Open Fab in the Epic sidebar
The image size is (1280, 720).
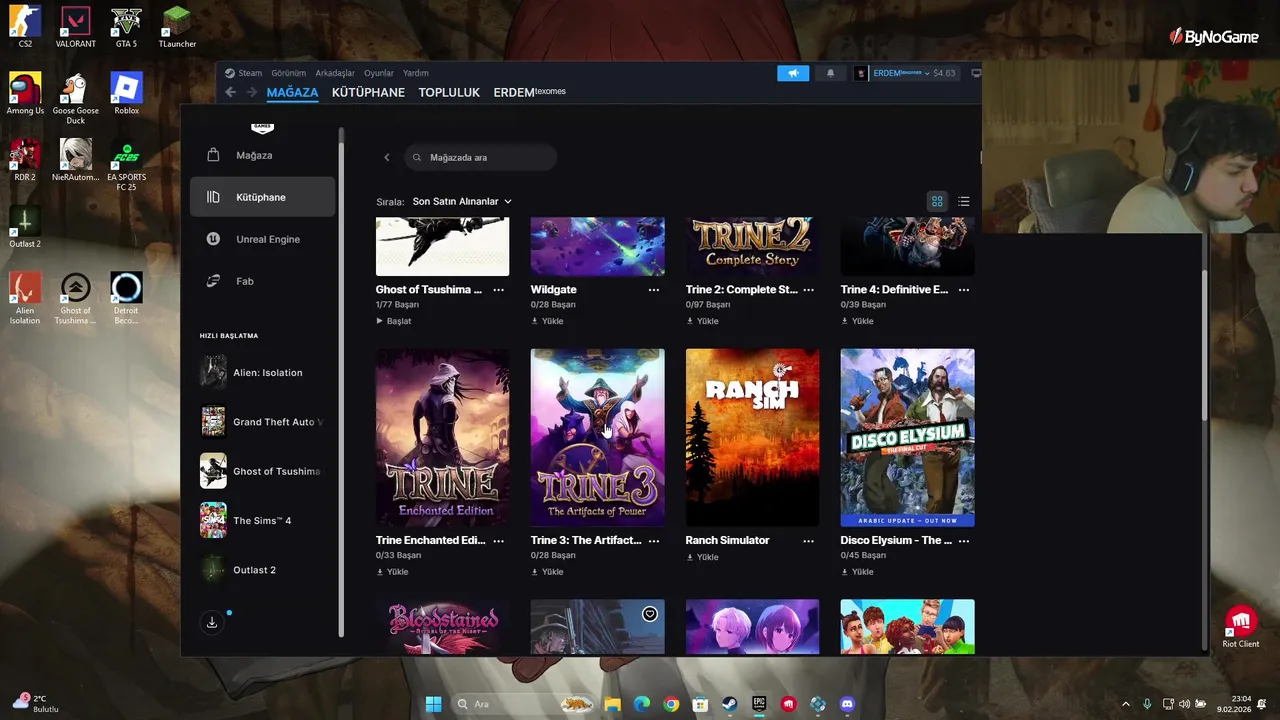(262, 281)
